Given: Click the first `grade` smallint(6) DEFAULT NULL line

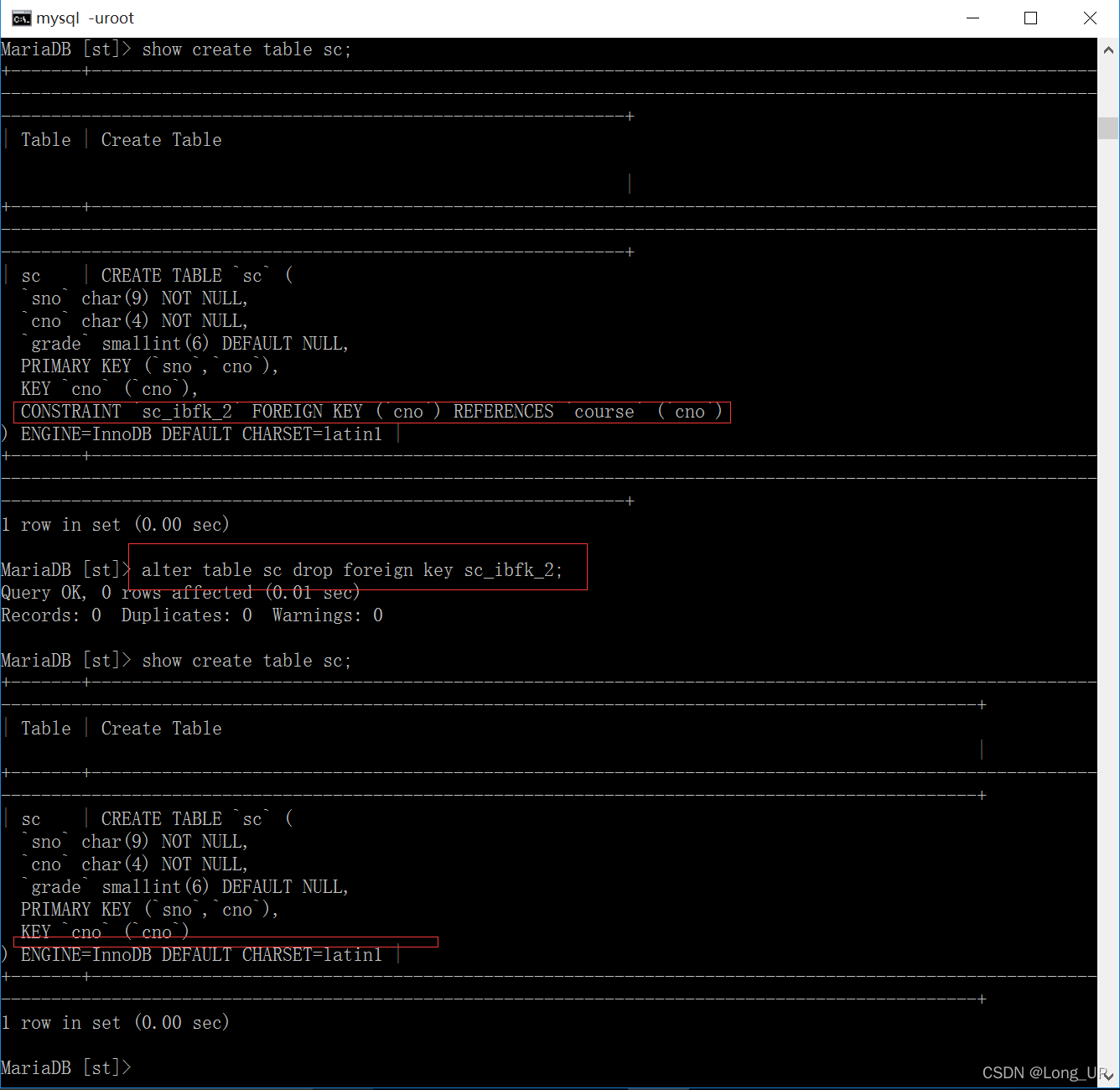Looking at the screenshot, I should [184, 344].
